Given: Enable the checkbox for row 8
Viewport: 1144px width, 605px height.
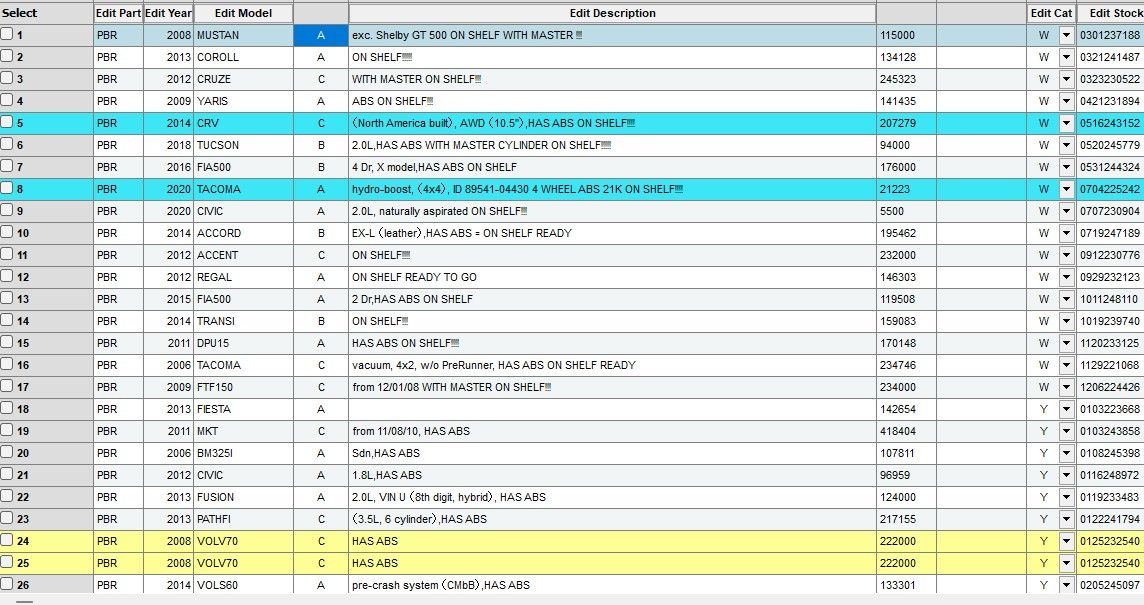Looking at the screenshot, I should 7,188.
